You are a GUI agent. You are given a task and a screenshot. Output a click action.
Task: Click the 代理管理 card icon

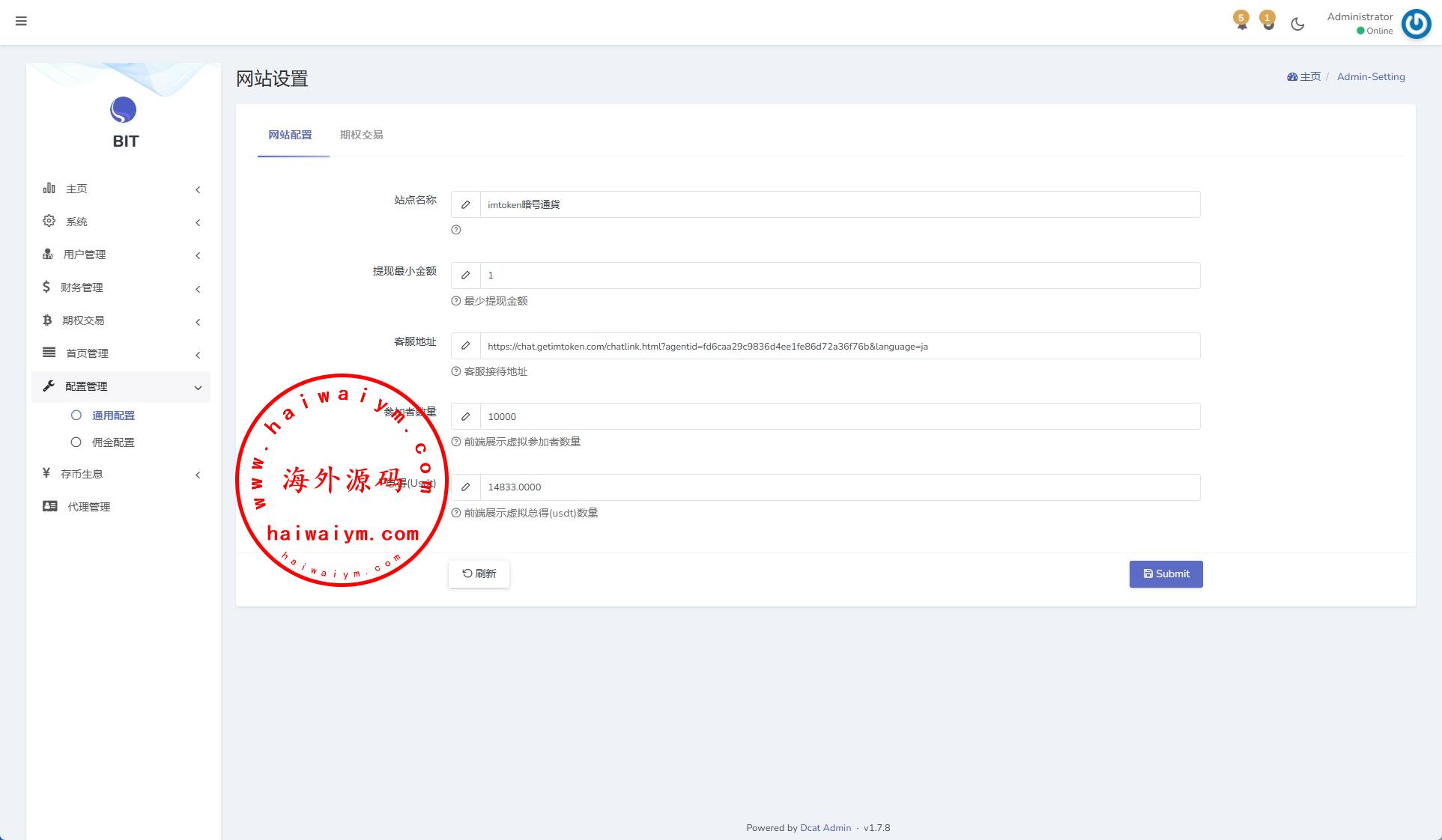[x=50, y=507]
